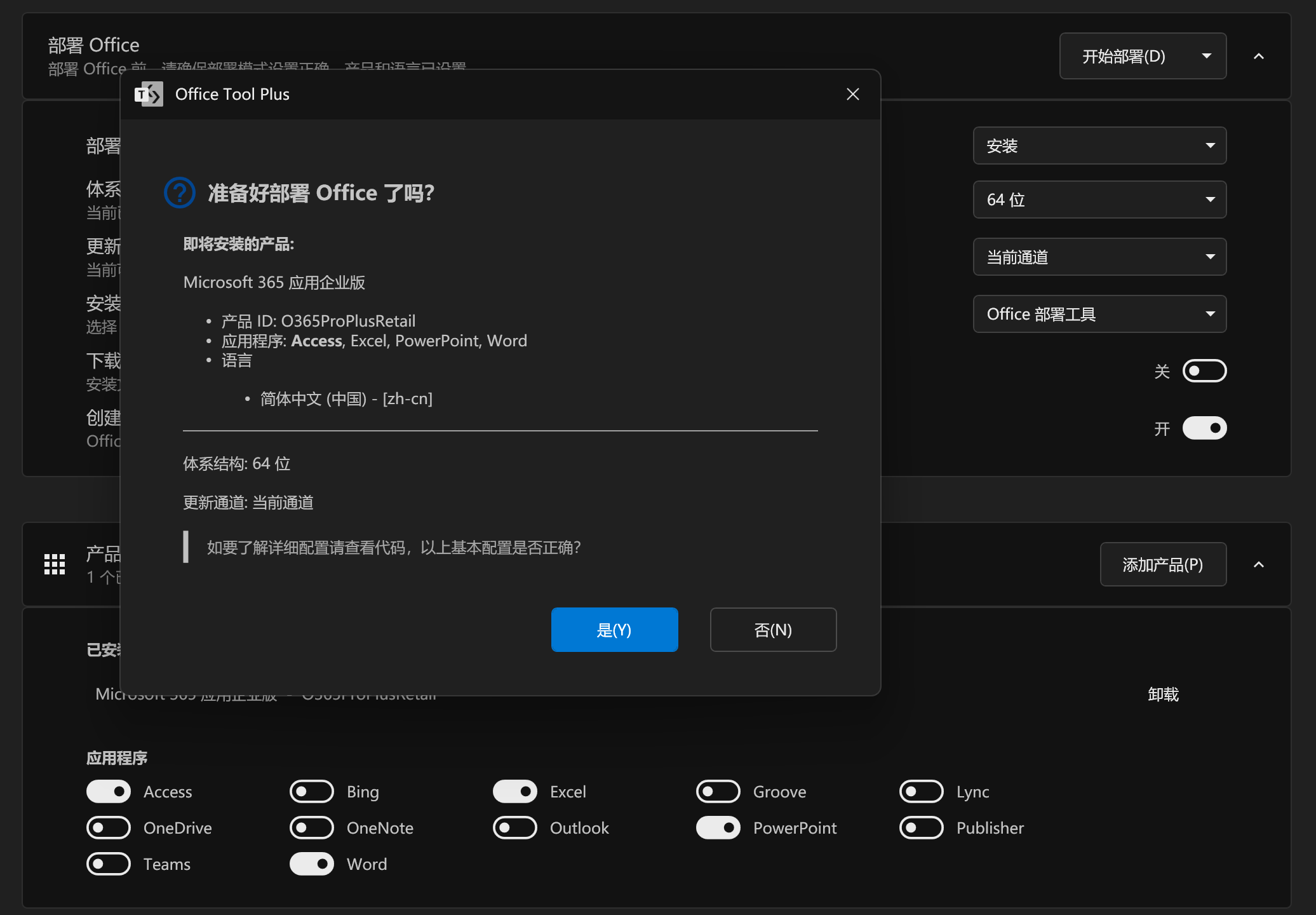1316x915 pixels.
Task: Click the blue question mark help icon
Action: [x=179, y=193]
